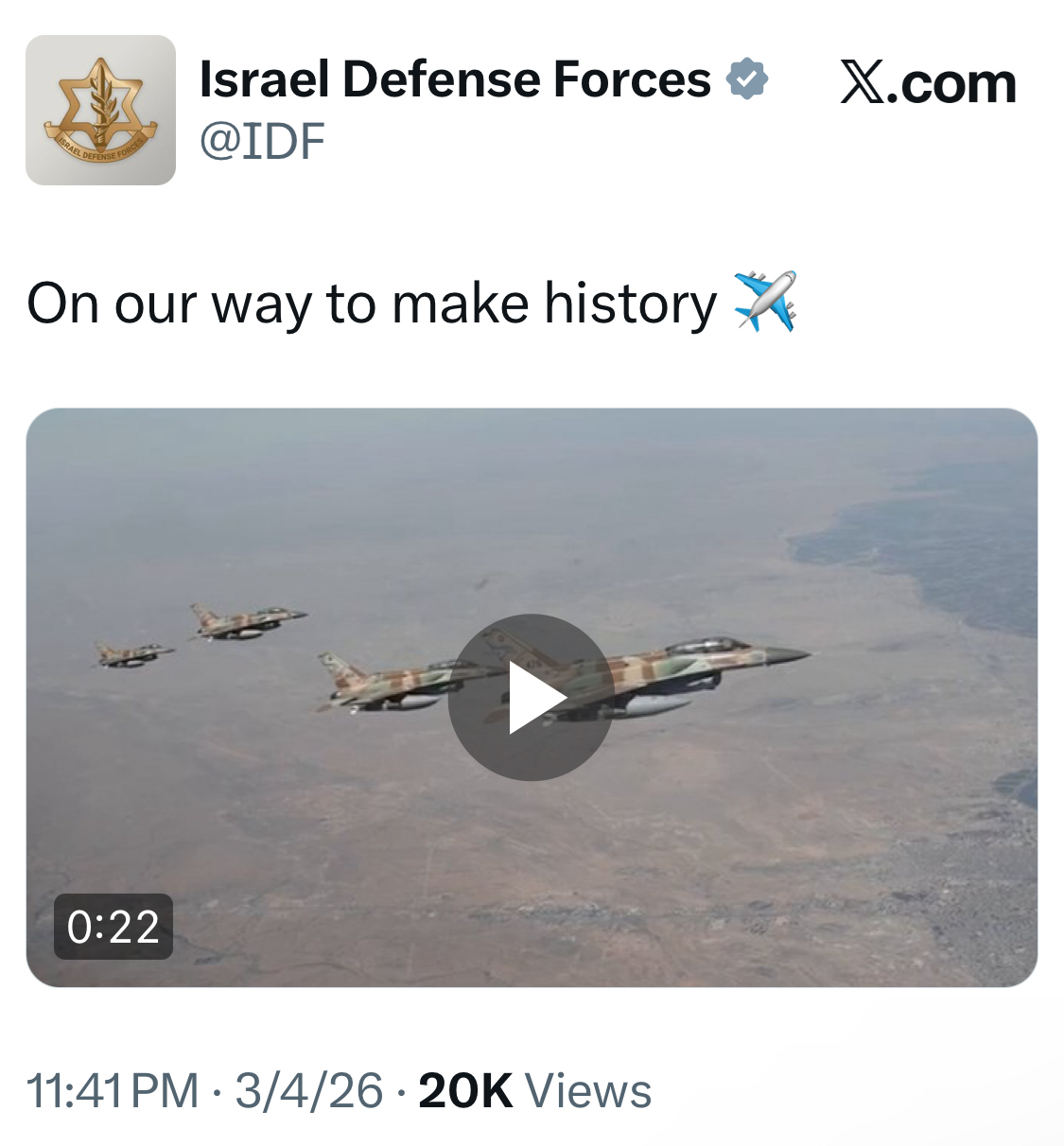Play the video using the play button
The image size is (1064, 1146).
pos(531,698)
